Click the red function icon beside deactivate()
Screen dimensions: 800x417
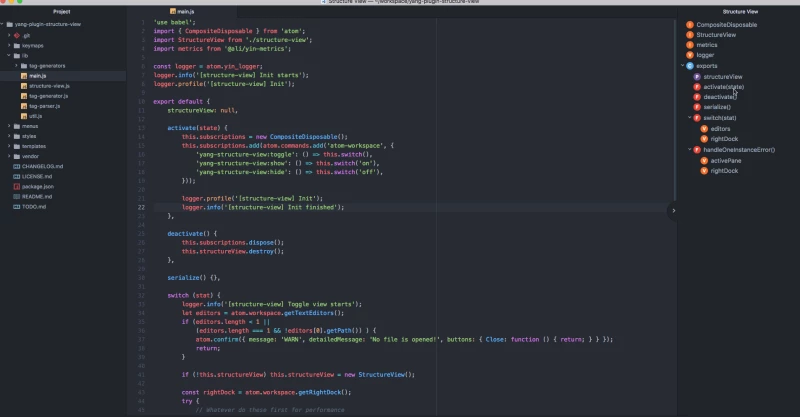pyautogui.click(x=697, y=97)
